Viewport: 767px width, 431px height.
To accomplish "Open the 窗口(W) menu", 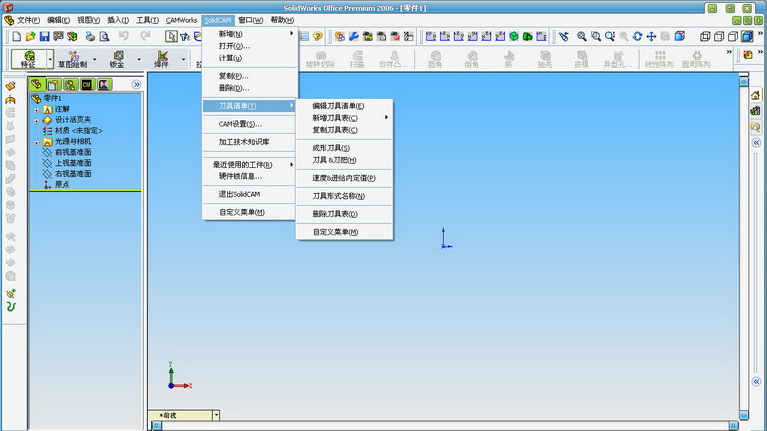I will 250,20.
